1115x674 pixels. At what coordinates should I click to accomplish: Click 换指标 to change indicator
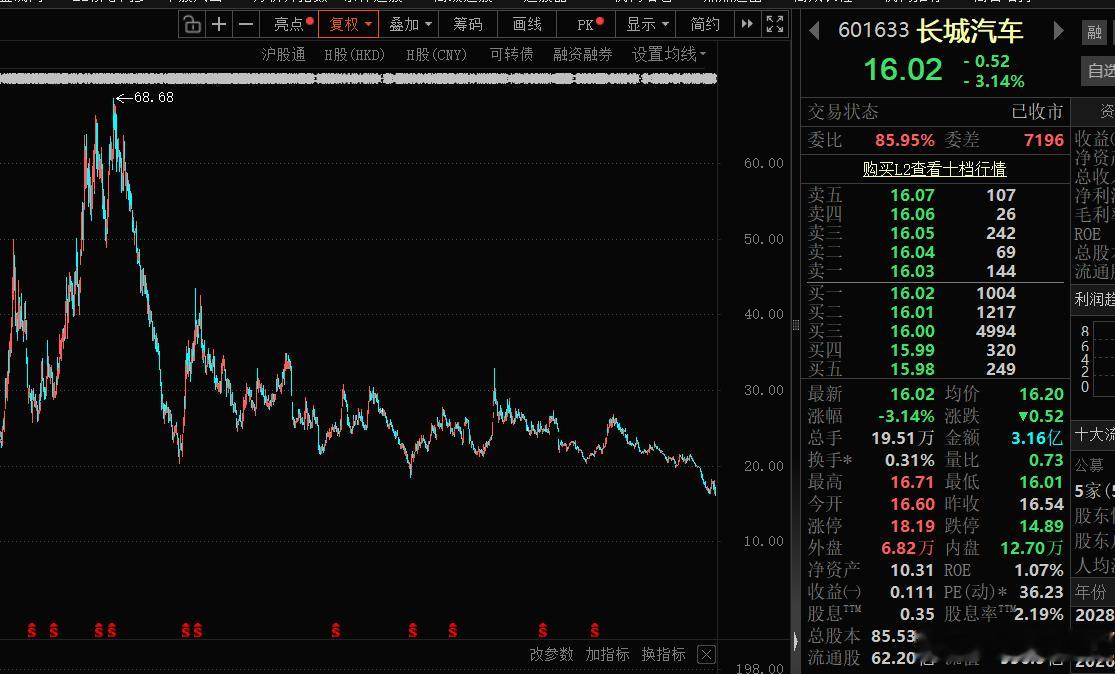pos(663,654)
